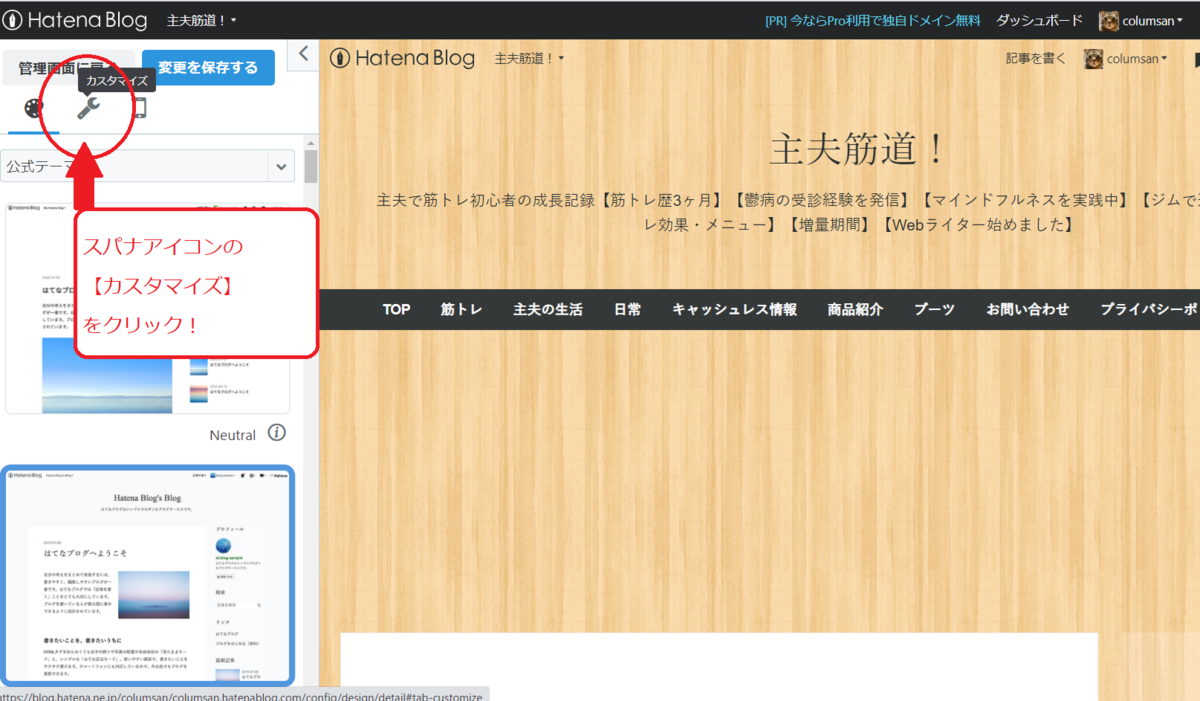This screenshot has height=701, width=1200.
Task: Click columsan avatar in preview header
Action: [1093, 58]
